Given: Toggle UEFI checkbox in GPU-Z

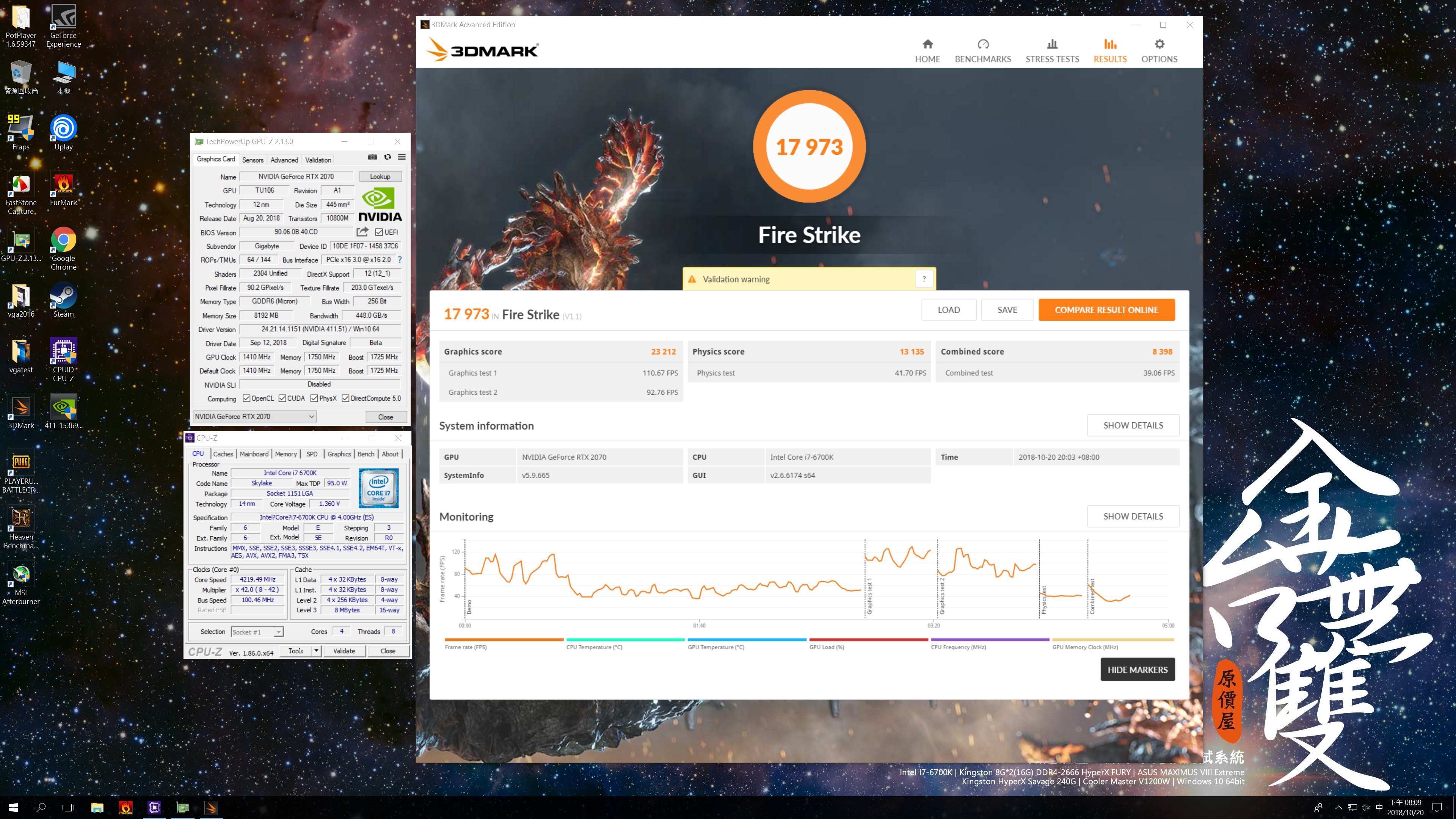Looking at the screenshot, I should coord(379,232).
